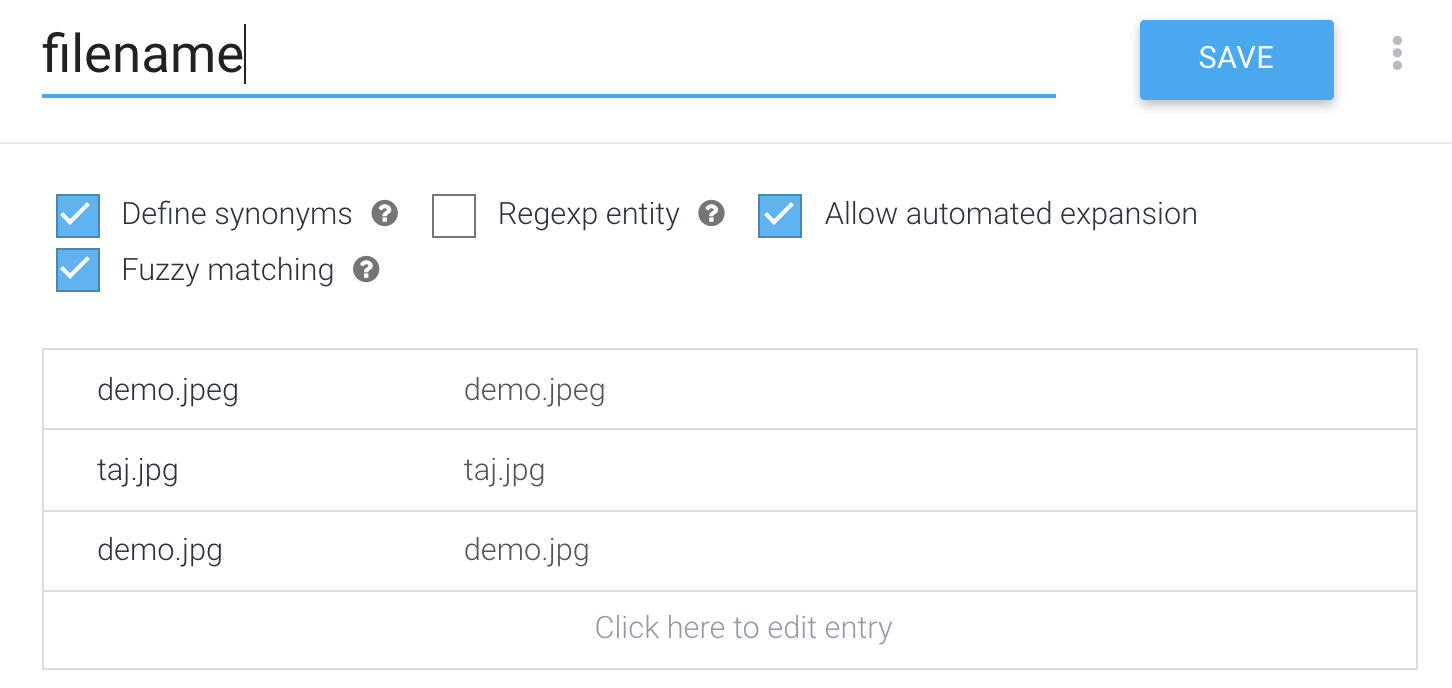Edit the demo.jpg synonym entry

[527, 550]
